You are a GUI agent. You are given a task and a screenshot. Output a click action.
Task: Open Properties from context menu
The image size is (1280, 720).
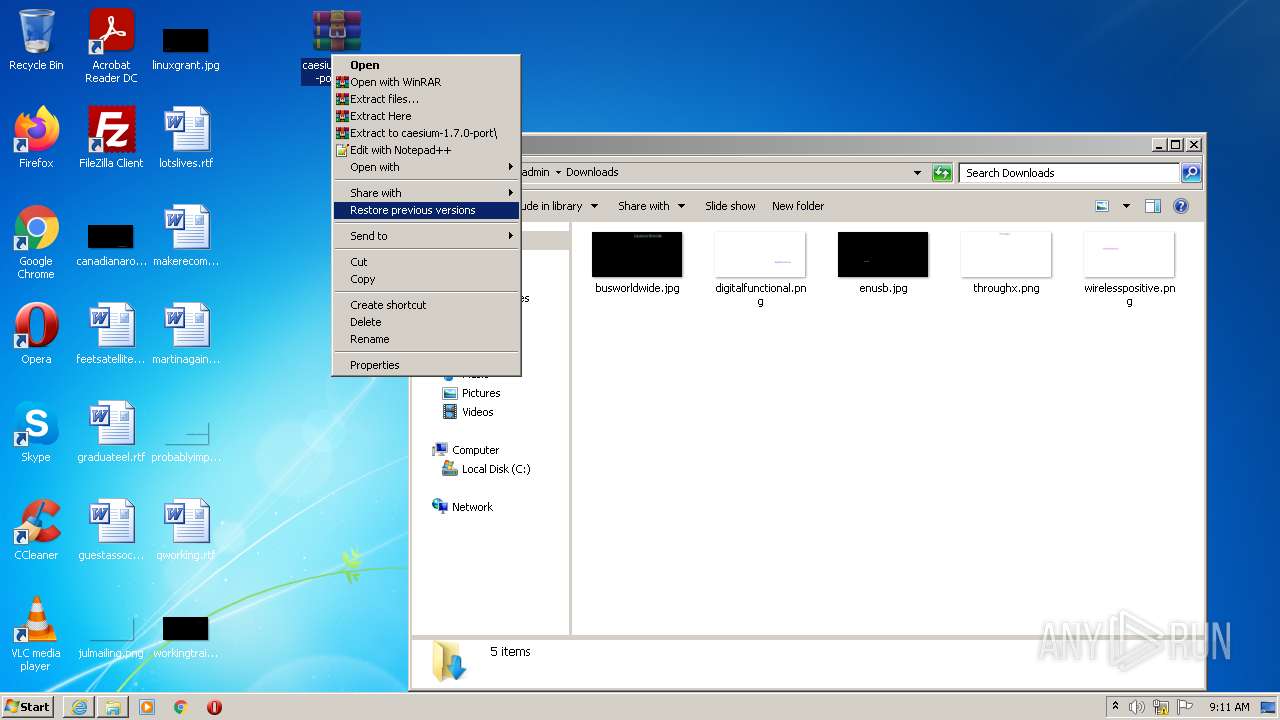coord(427,365)
